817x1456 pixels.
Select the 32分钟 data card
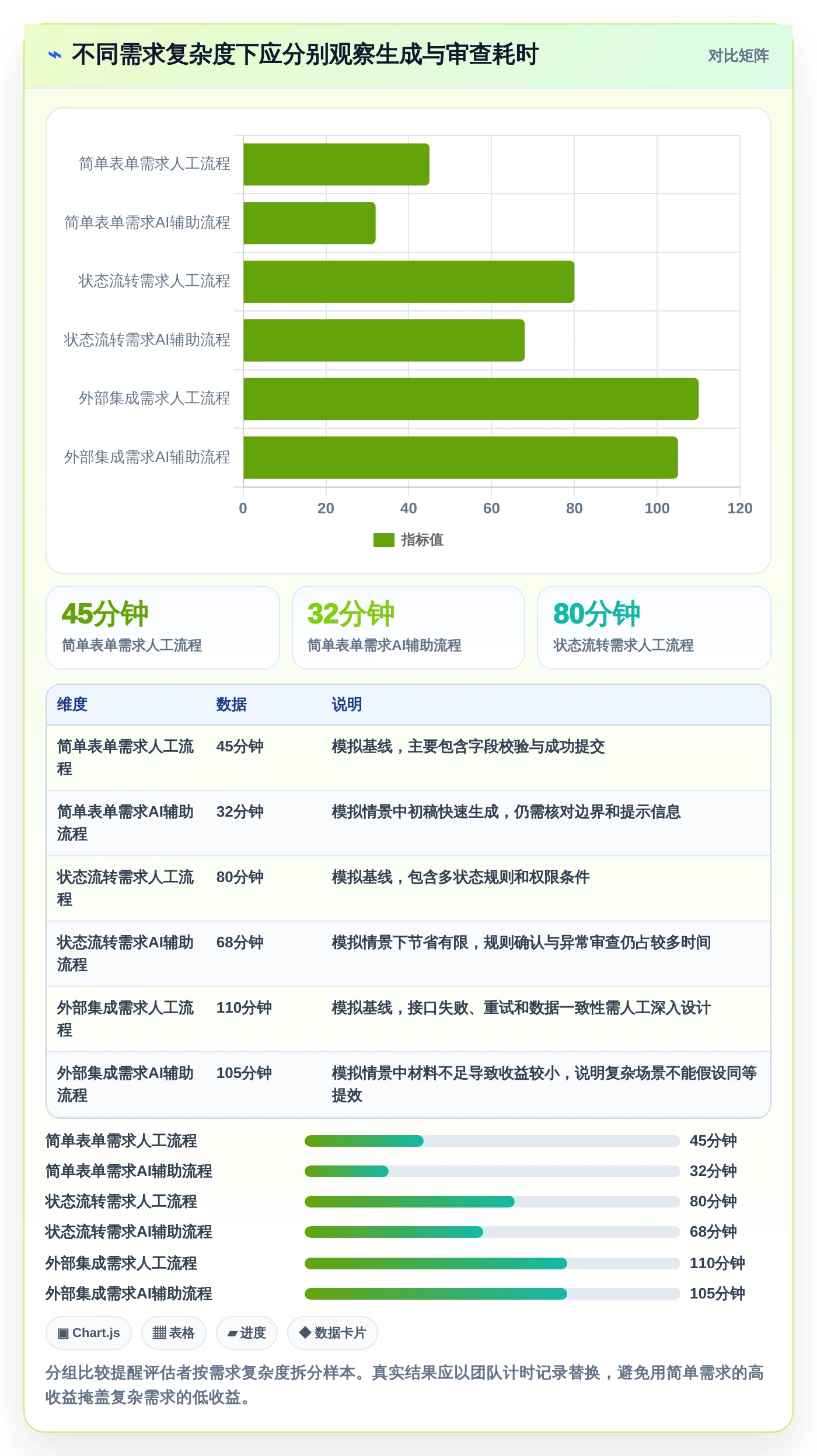408,628
